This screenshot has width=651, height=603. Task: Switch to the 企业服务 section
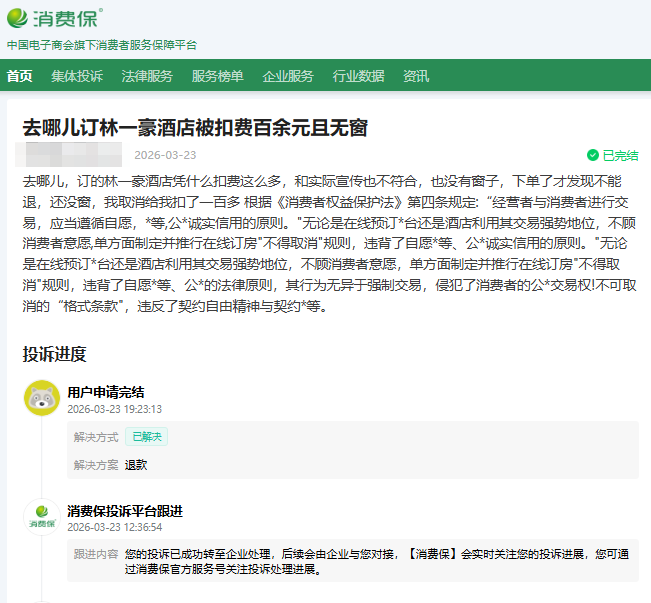[288, 76]
